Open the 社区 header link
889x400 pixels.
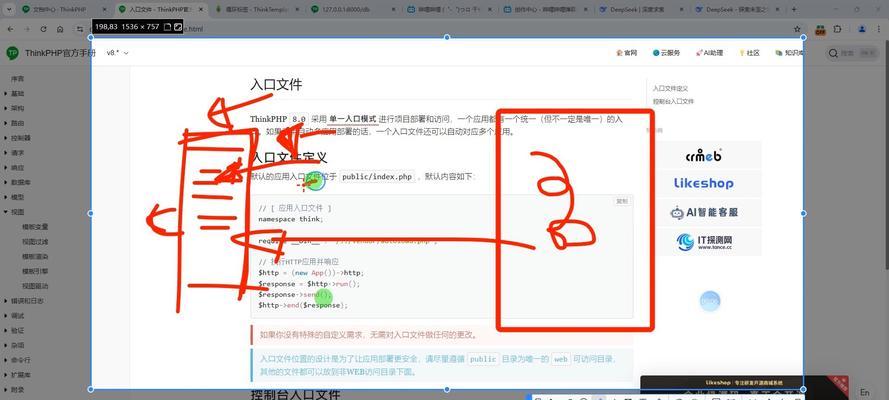(749, 53)
